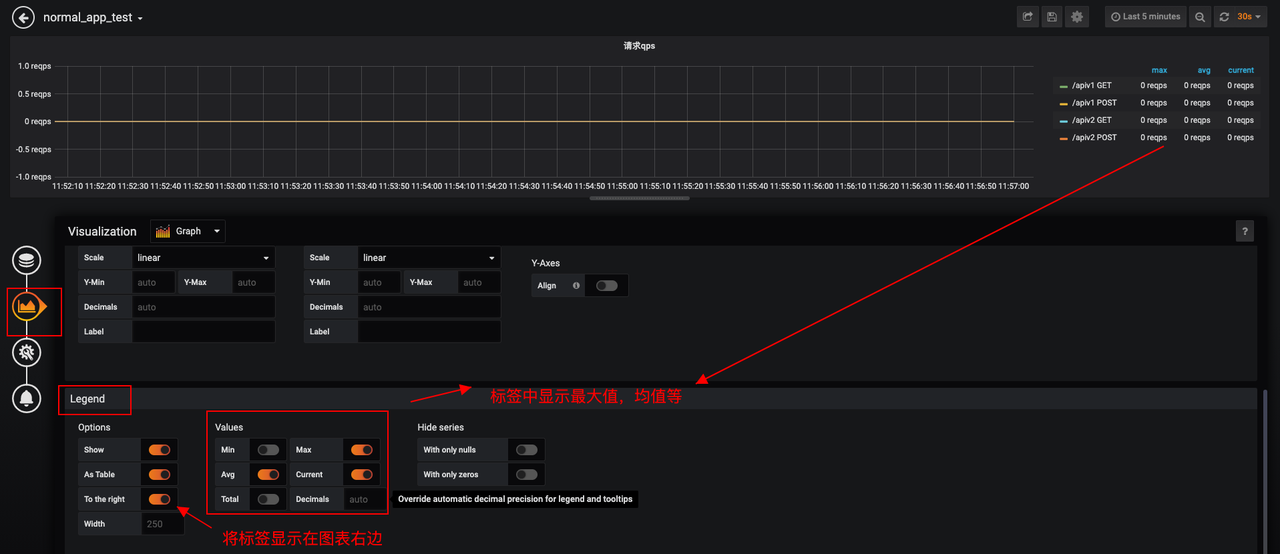Click the /apiv1 POST legend entry
Viewport: 1280px width, 554px height.
point(1094,103)
